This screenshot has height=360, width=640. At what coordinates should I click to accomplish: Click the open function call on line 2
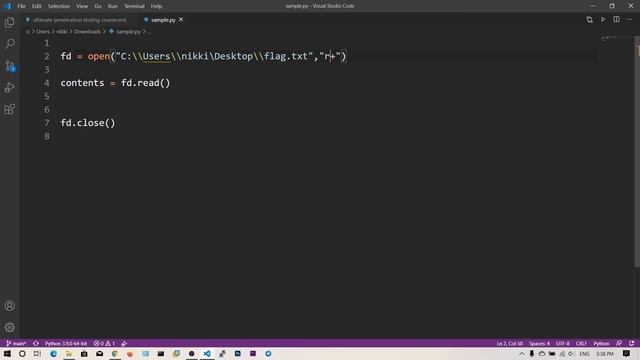point(99,56)
